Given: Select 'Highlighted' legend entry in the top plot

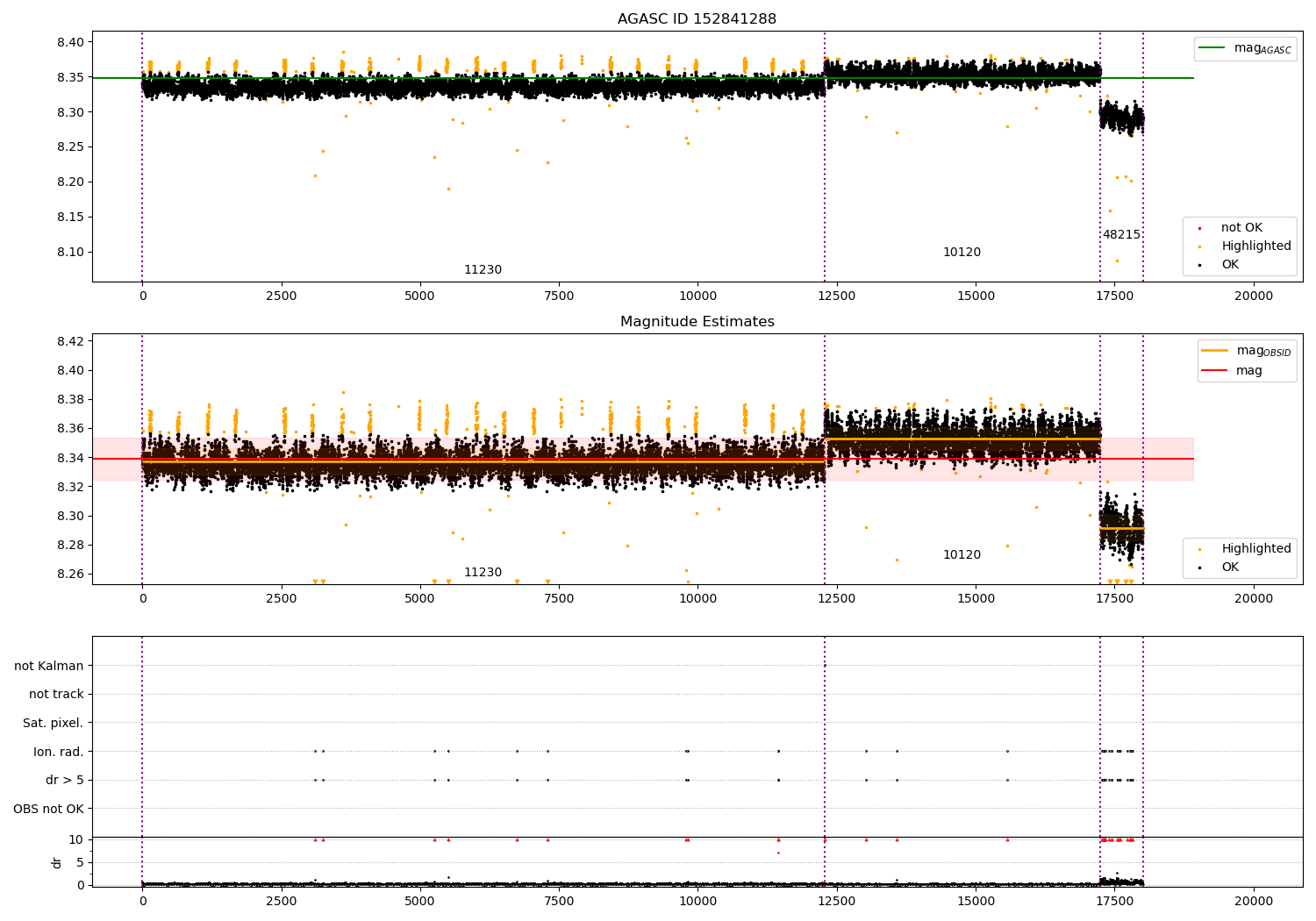Looking at the screenshot, I should pyautogui.click(x=1255, y=246).
